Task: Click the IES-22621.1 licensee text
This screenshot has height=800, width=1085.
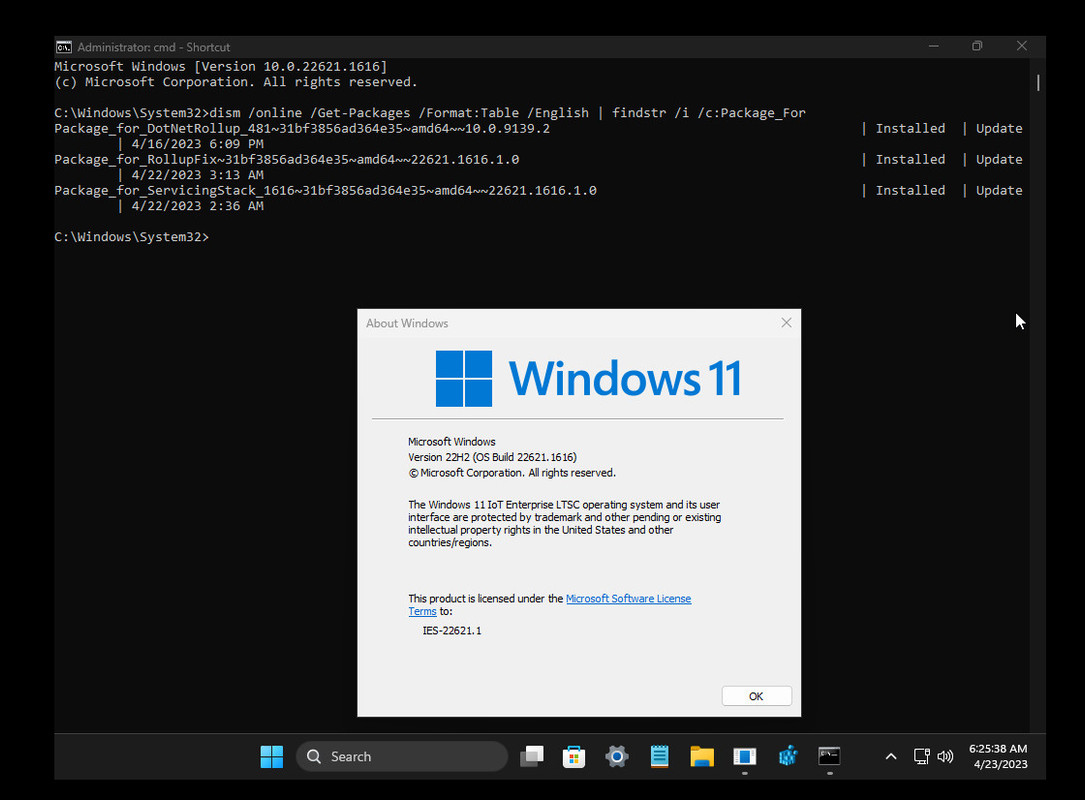Action: coord(452,630)
